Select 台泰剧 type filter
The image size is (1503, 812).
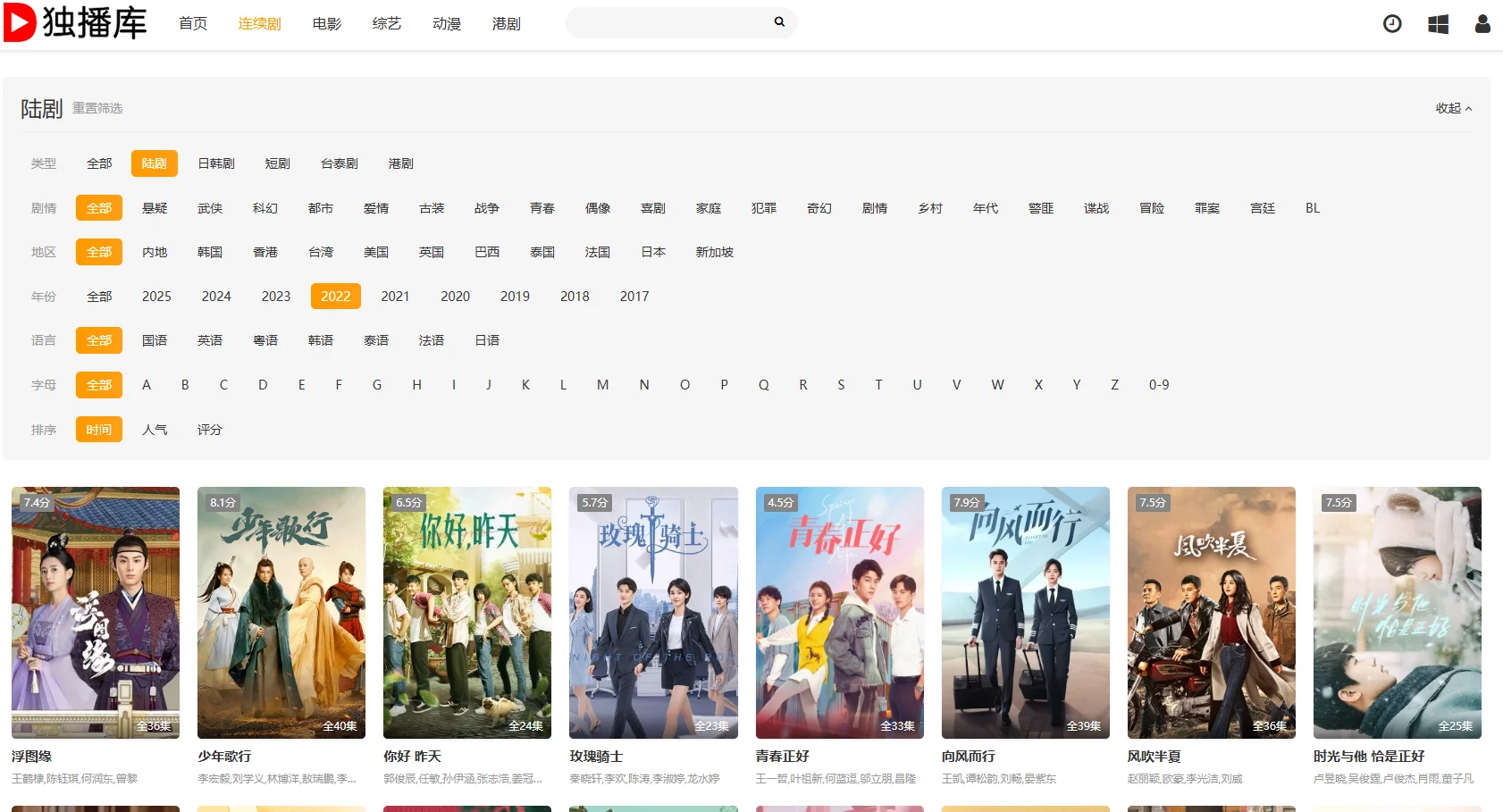pyautogui.click(x=340, y=163)
